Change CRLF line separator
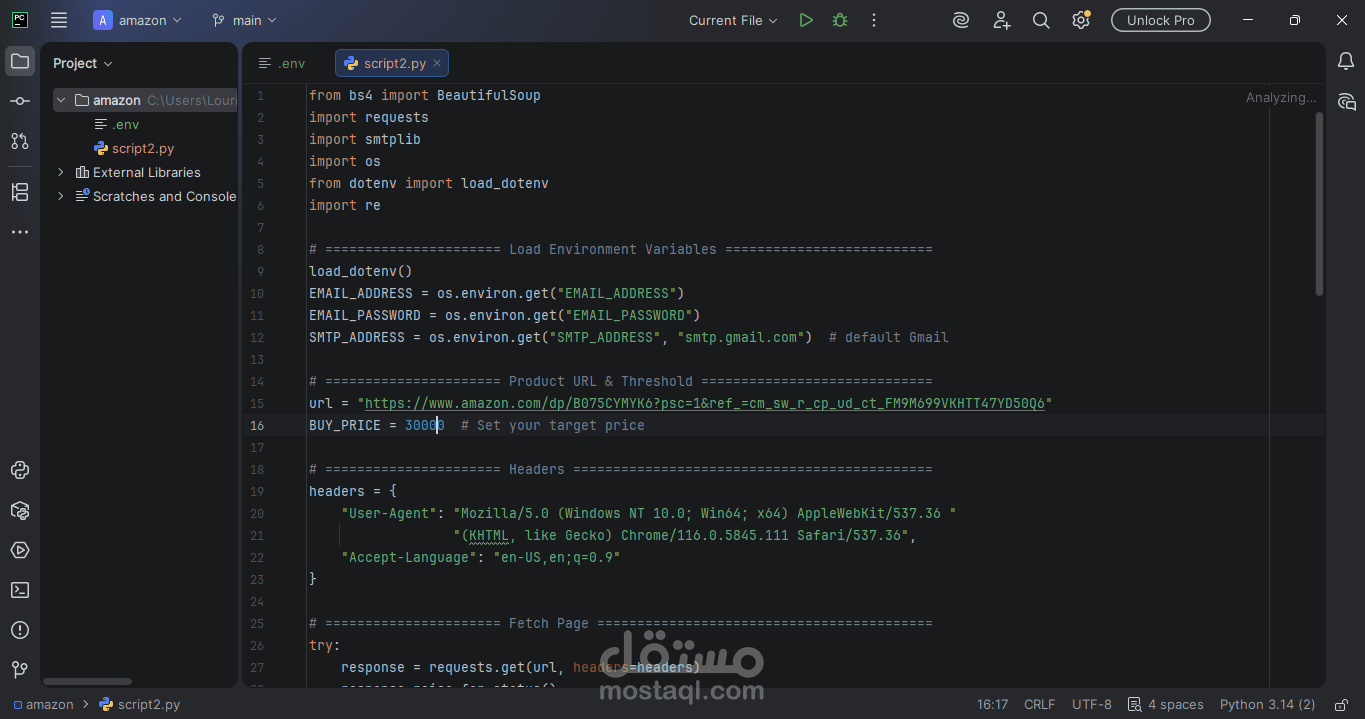Screen dimensions: 1365x719 (x=1039, y=704)
